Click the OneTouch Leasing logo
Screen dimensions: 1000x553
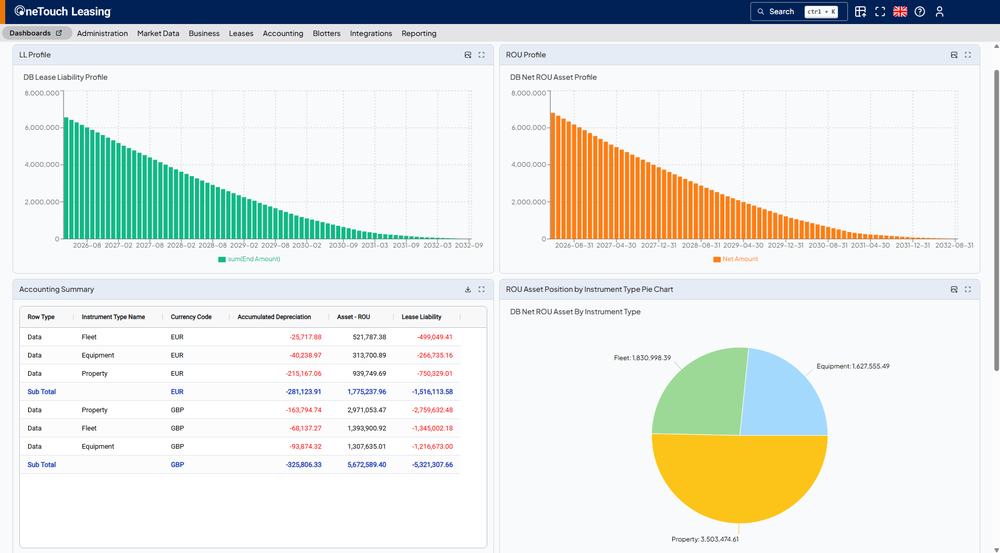point(62,11)
